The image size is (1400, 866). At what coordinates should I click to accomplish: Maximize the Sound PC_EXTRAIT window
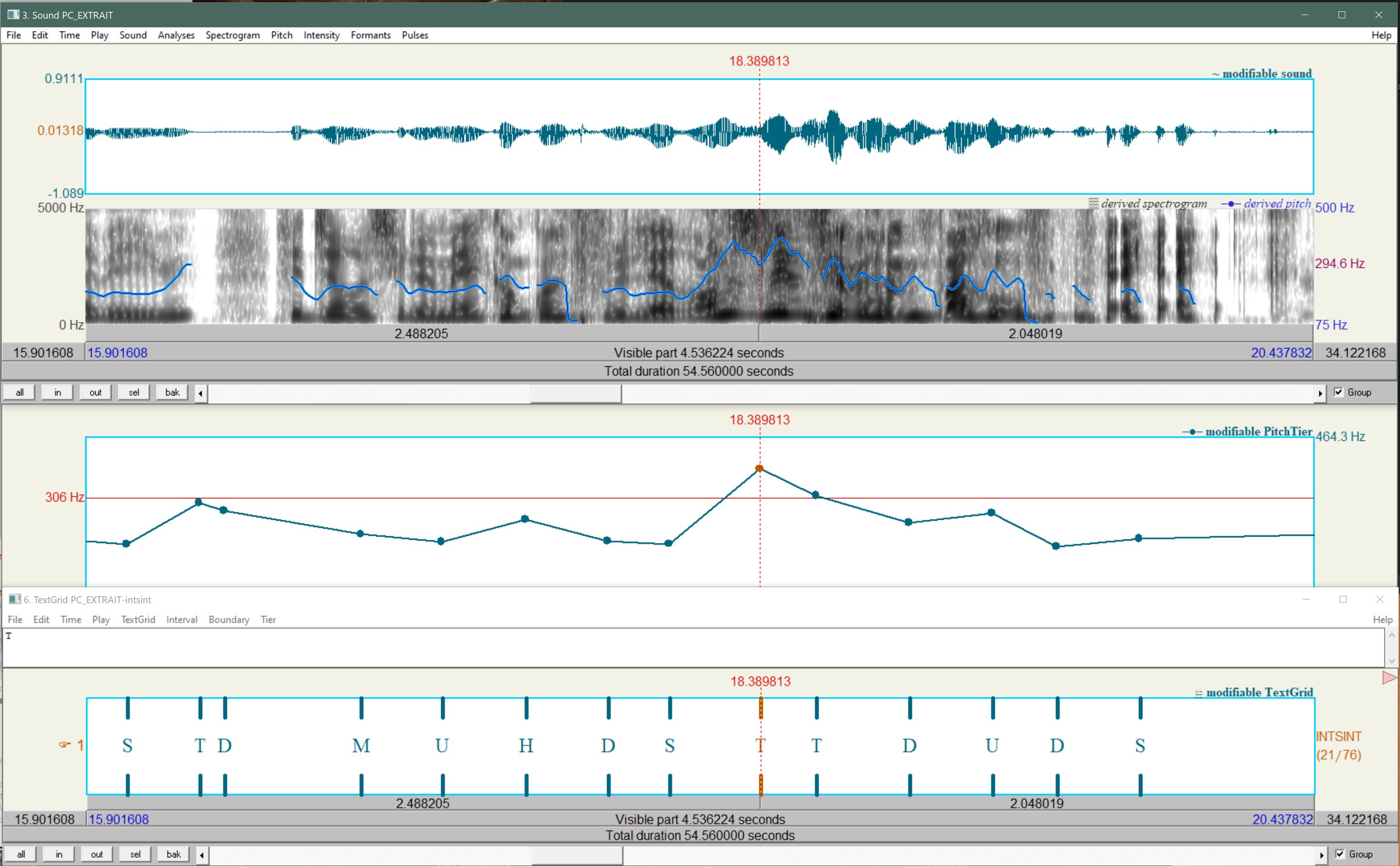pyautogui.click(x=1342, y=15)
